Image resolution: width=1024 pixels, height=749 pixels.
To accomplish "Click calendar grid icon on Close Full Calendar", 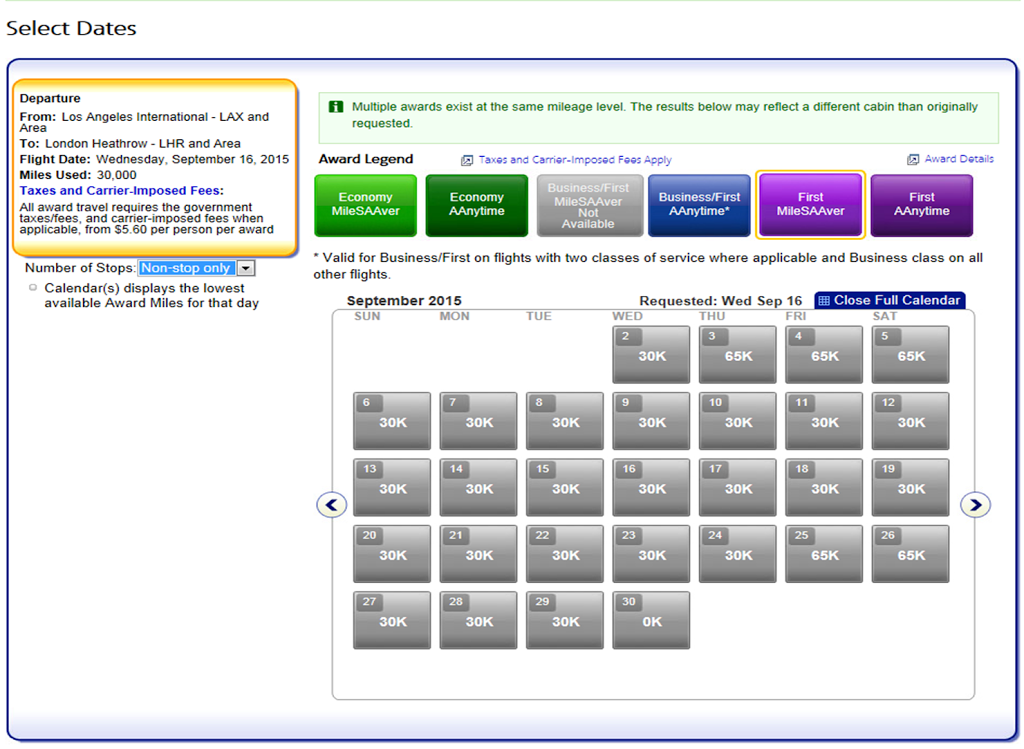I will click(x=824, y=300).
